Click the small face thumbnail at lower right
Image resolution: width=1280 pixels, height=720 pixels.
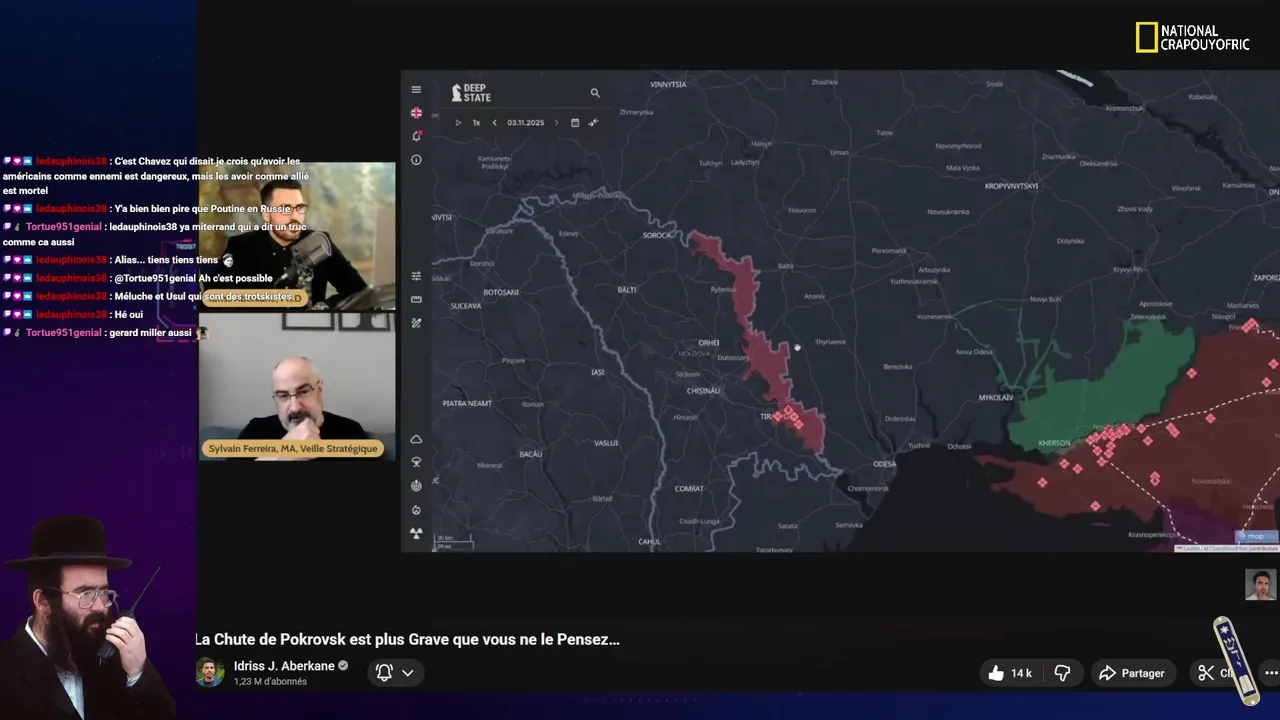1260,584
